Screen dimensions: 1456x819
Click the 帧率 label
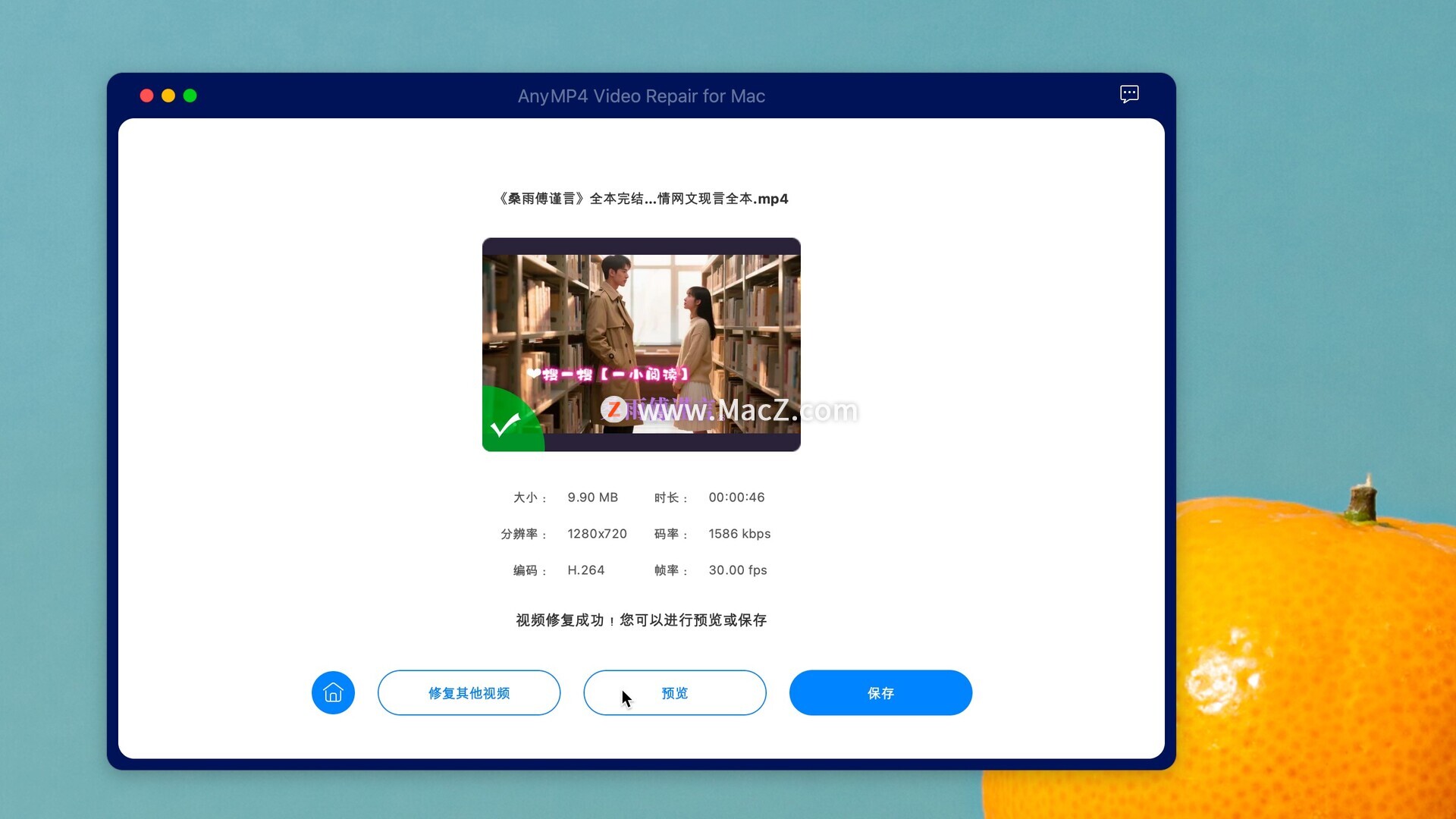[670, 570]
